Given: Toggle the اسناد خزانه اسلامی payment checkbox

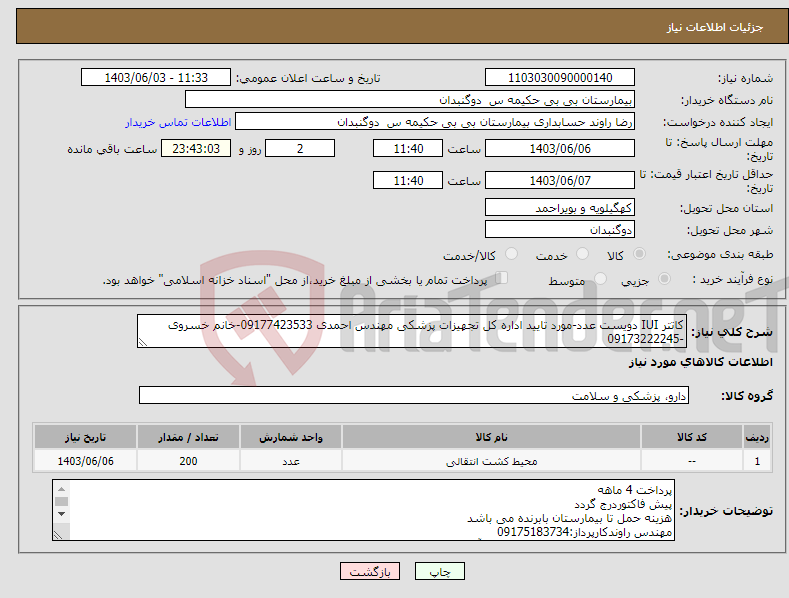Looking at the screenshot, I should (501, 278).
